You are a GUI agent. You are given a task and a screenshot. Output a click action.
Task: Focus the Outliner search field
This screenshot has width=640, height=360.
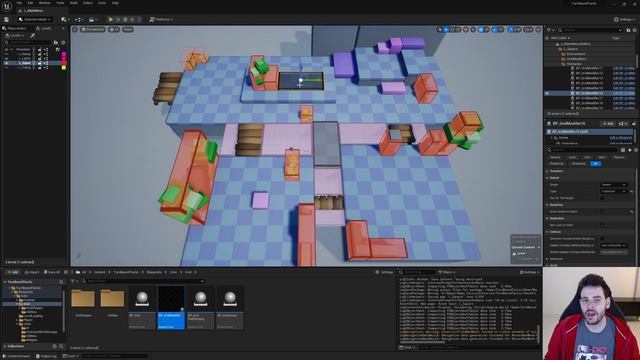point(591,30)
